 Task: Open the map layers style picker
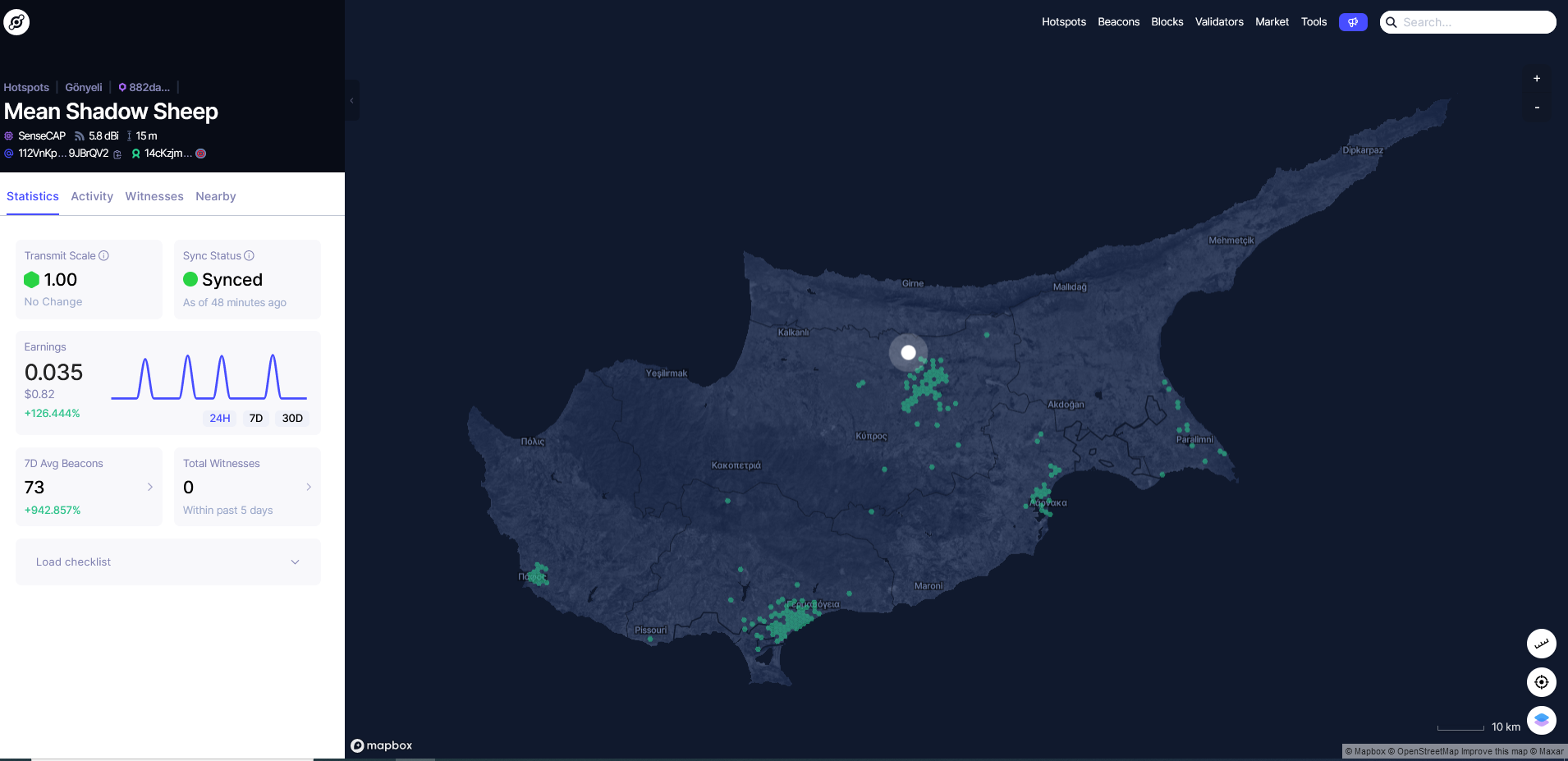[x=1542, y=720]
